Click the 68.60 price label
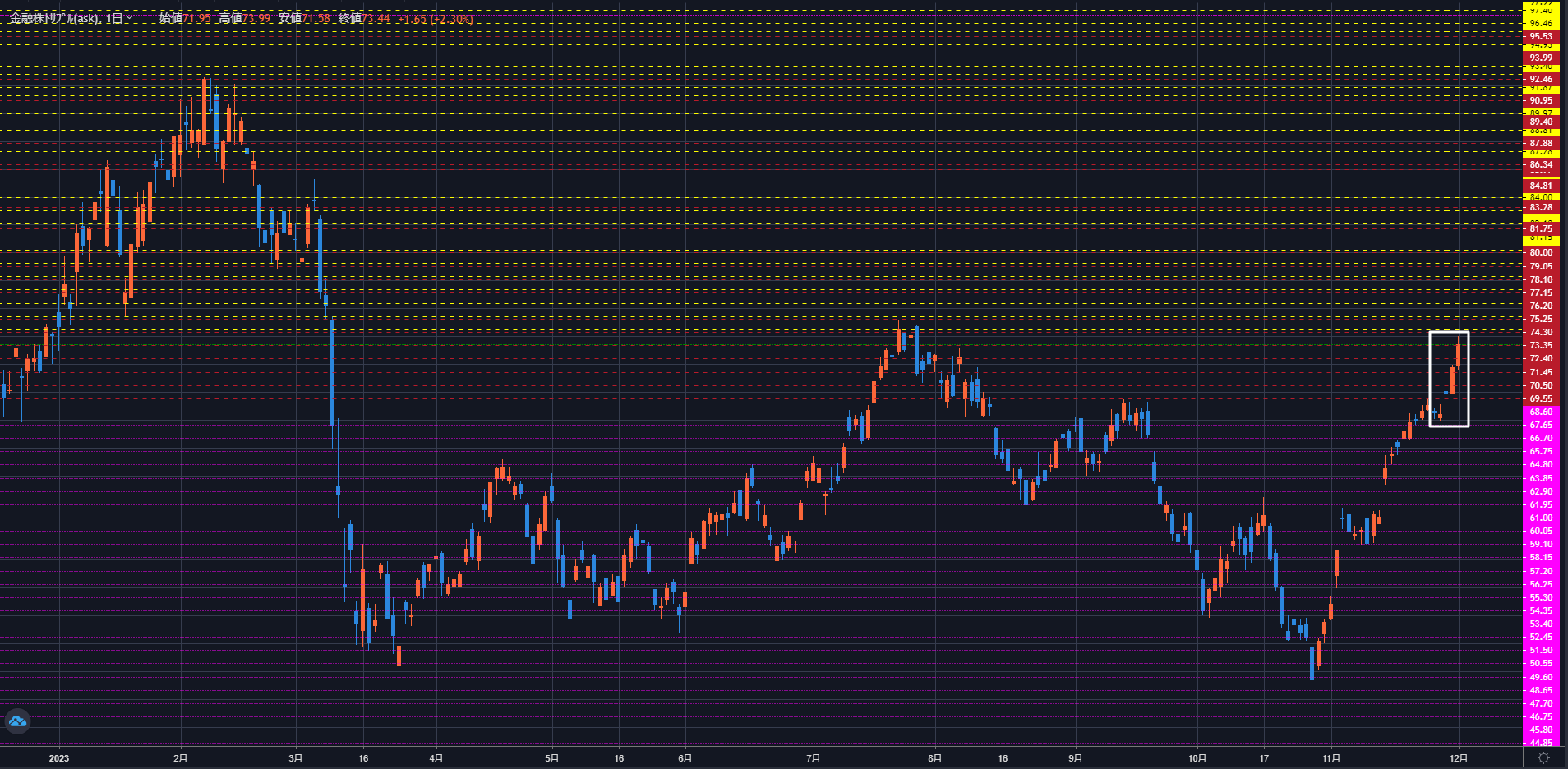The image size is (1568, 769). click(x=1541, y=412)
